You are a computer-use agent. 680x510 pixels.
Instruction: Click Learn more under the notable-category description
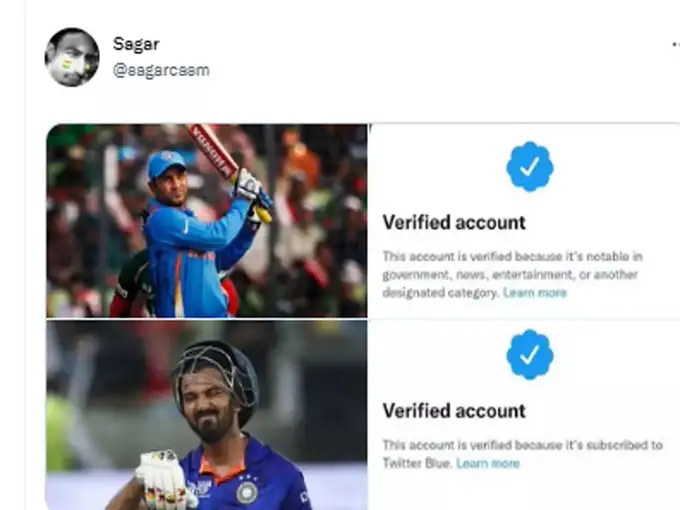tap(534, 293)
